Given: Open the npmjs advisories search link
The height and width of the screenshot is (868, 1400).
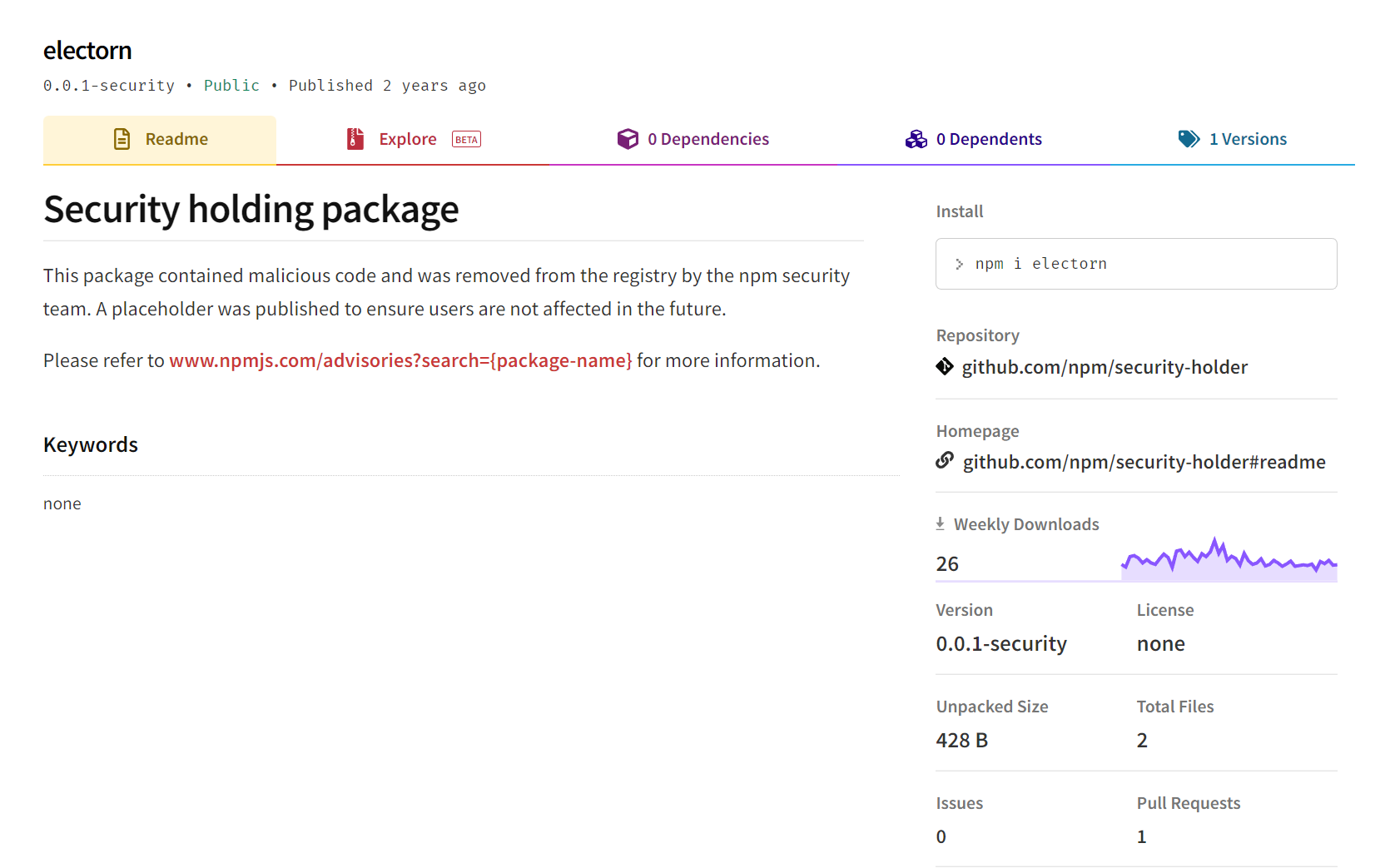Looking at the screenshot, I should (400, 360).
